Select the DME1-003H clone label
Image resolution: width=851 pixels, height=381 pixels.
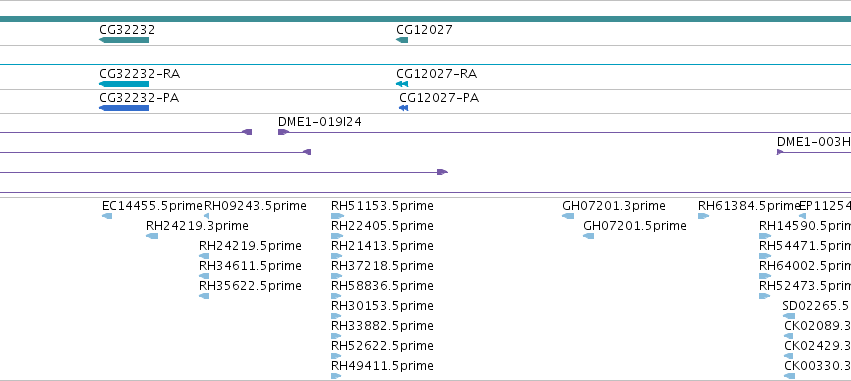click(814, 142)
